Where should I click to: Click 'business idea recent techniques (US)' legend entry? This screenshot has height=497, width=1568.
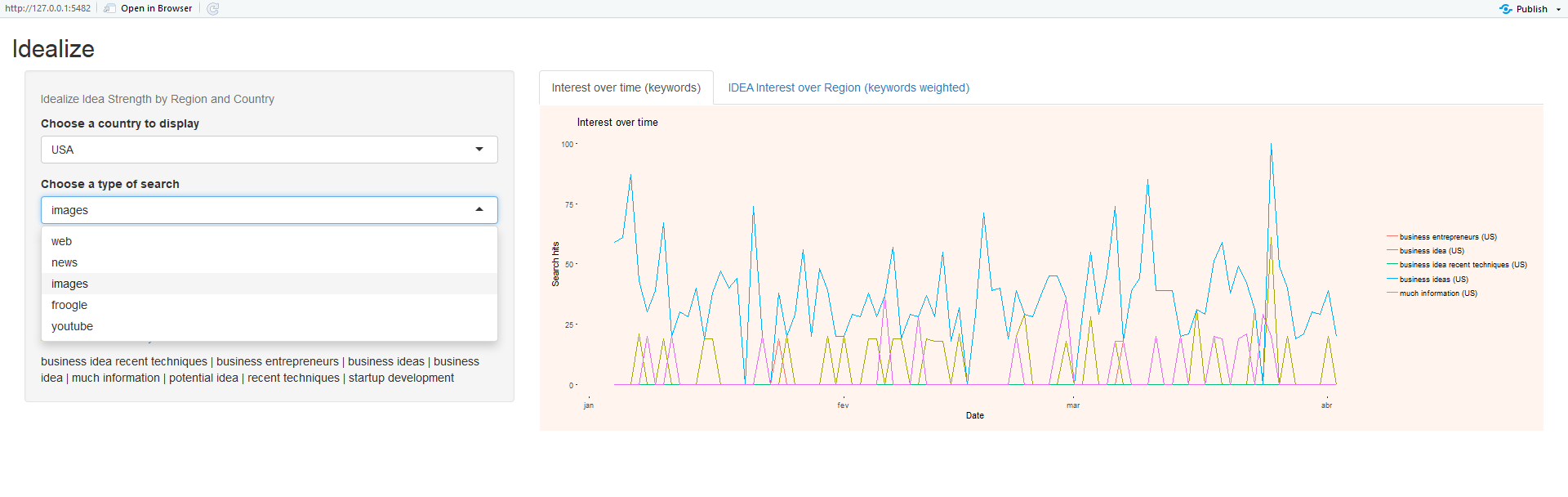point(1462,265)
